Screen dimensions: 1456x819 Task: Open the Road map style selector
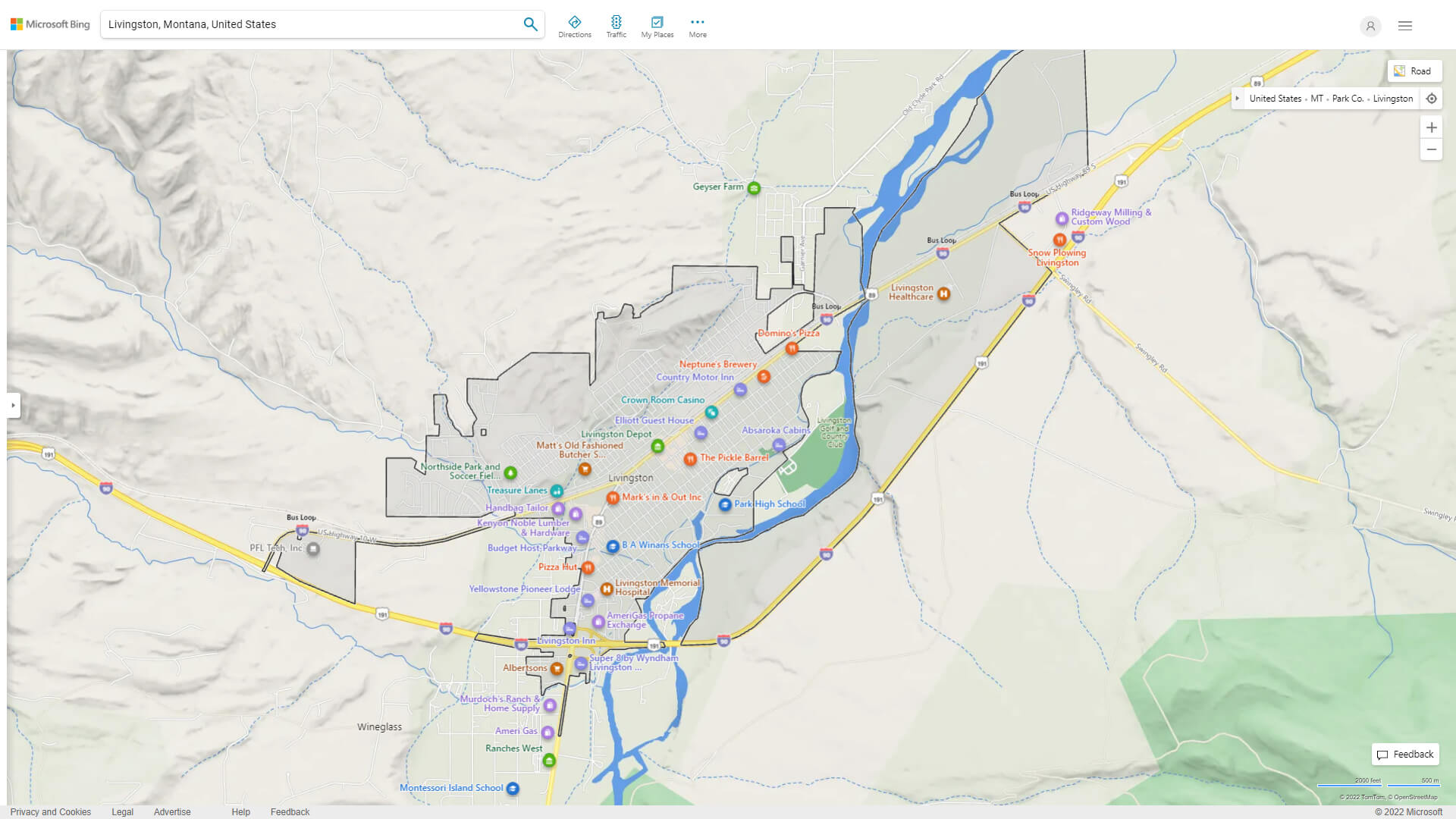pyautogui.click(x=1414, y=71)
